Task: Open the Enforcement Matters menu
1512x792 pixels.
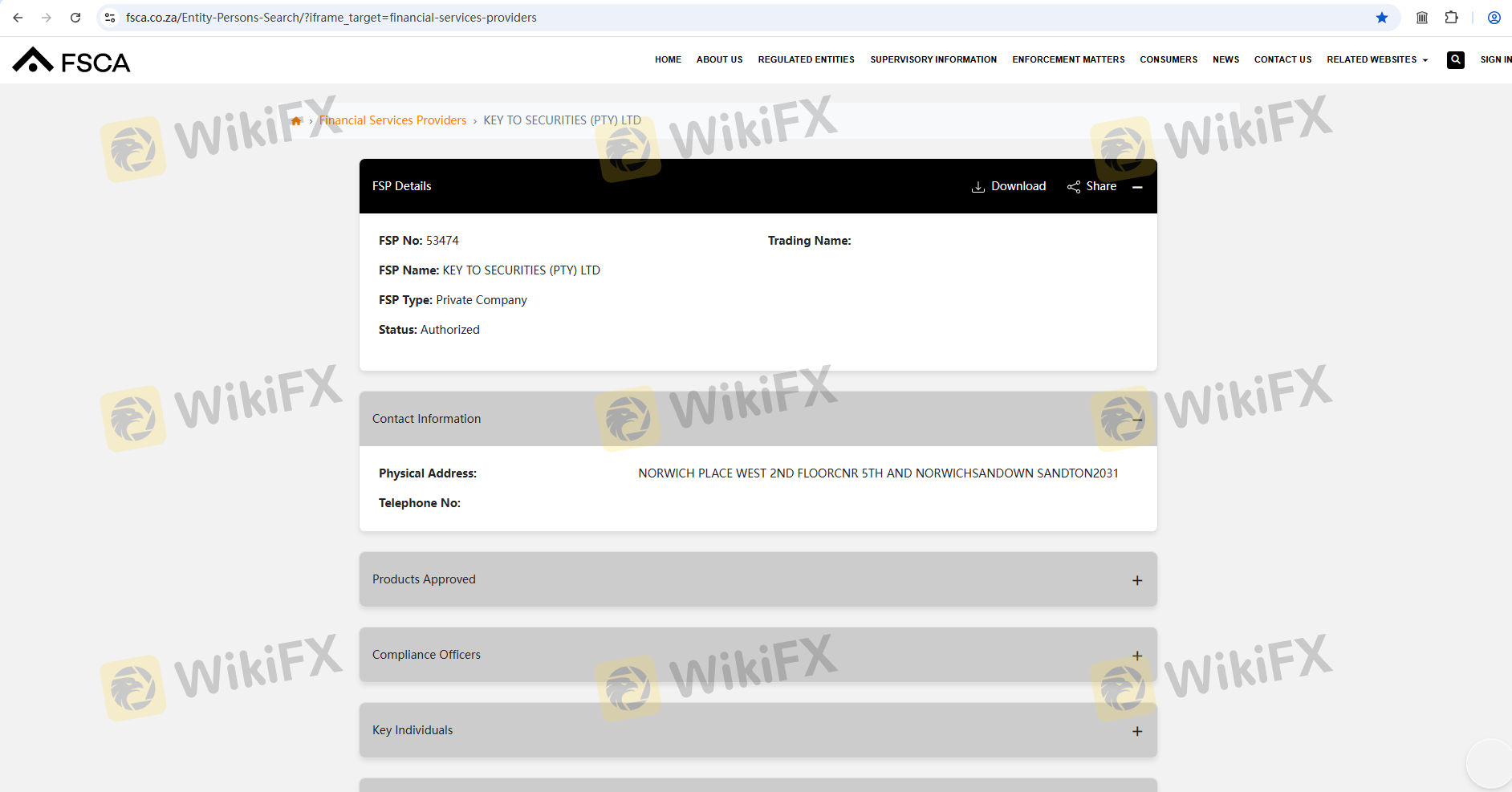Action: pos(1068,59)
